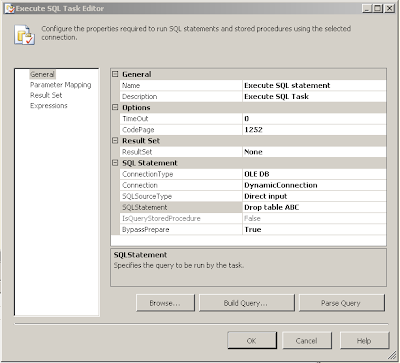Edit the CodePage value 1252

314,130
